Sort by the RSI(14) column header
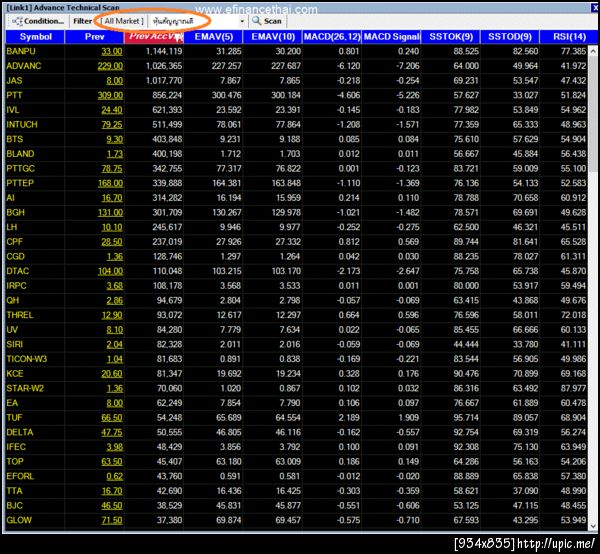The height and width of the screenshot is (554, 600). [569, 37]
